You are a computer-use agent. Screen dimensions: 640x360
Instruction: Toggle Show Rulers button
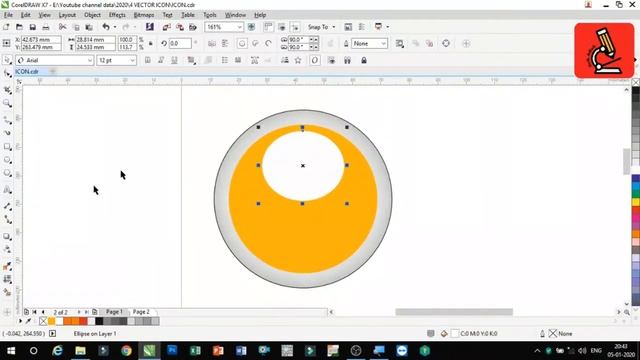(x=268, y=27)
